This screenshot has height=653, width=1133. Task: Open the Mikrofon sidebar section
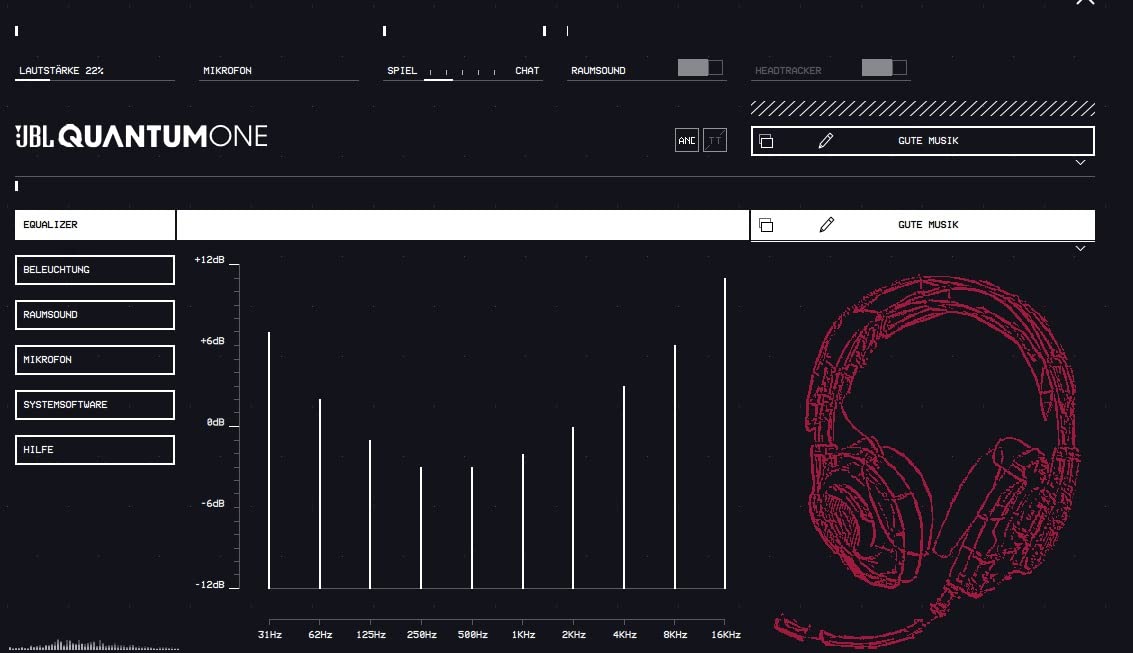(95, 359)
